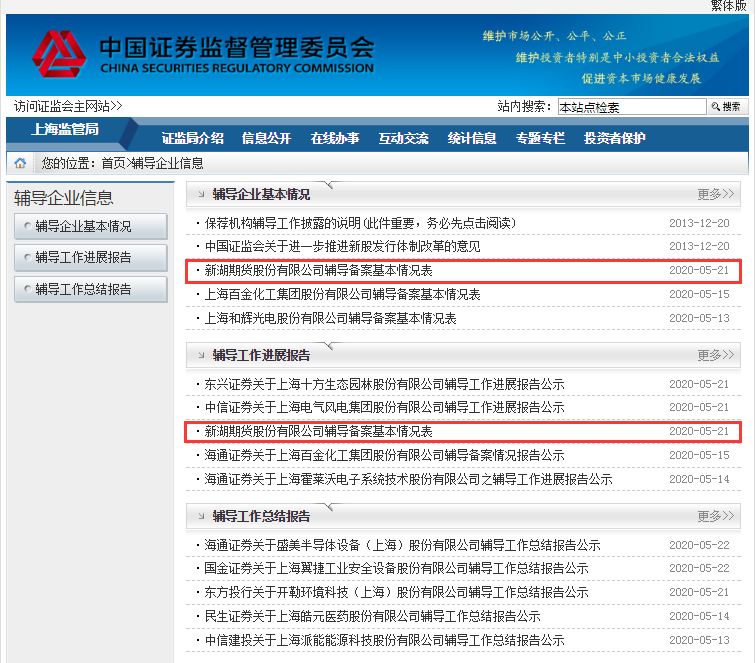Open 访问证监会主网站>> link
This screenshot has height=663, width=755.
(x=68, y=106)
